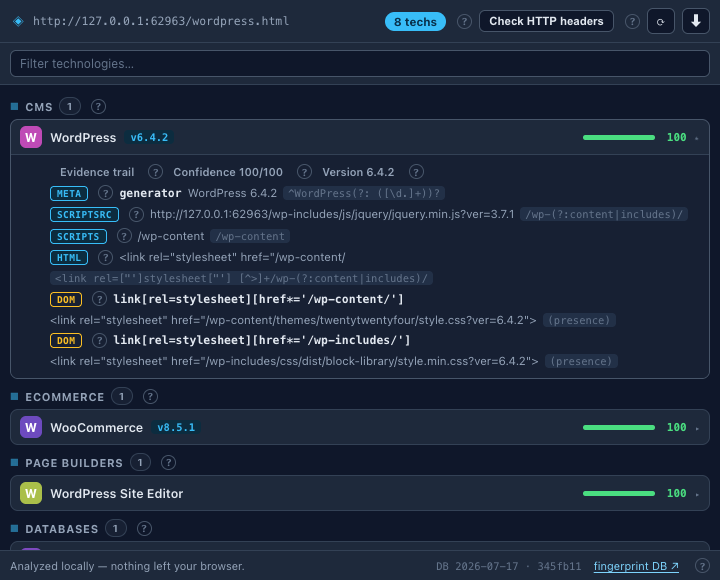
Task: Click the CMS category heading
Action: (39, 107)
